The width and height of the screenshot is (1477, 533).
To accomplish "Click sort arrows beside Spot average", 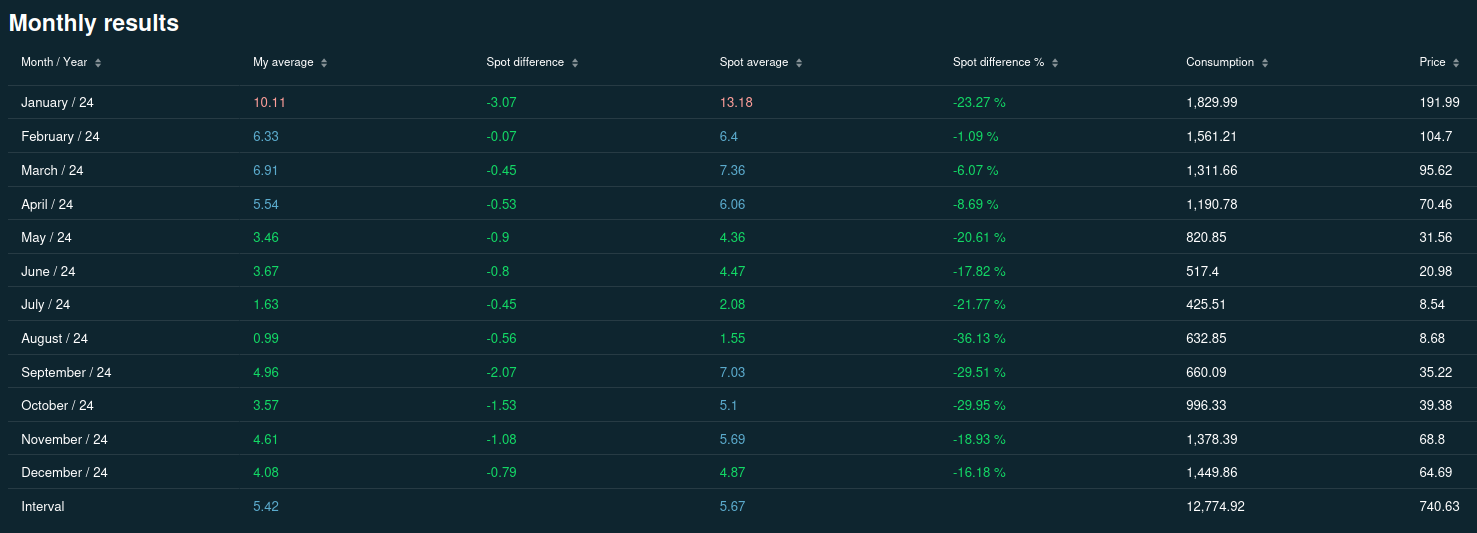I will point(799,63).
